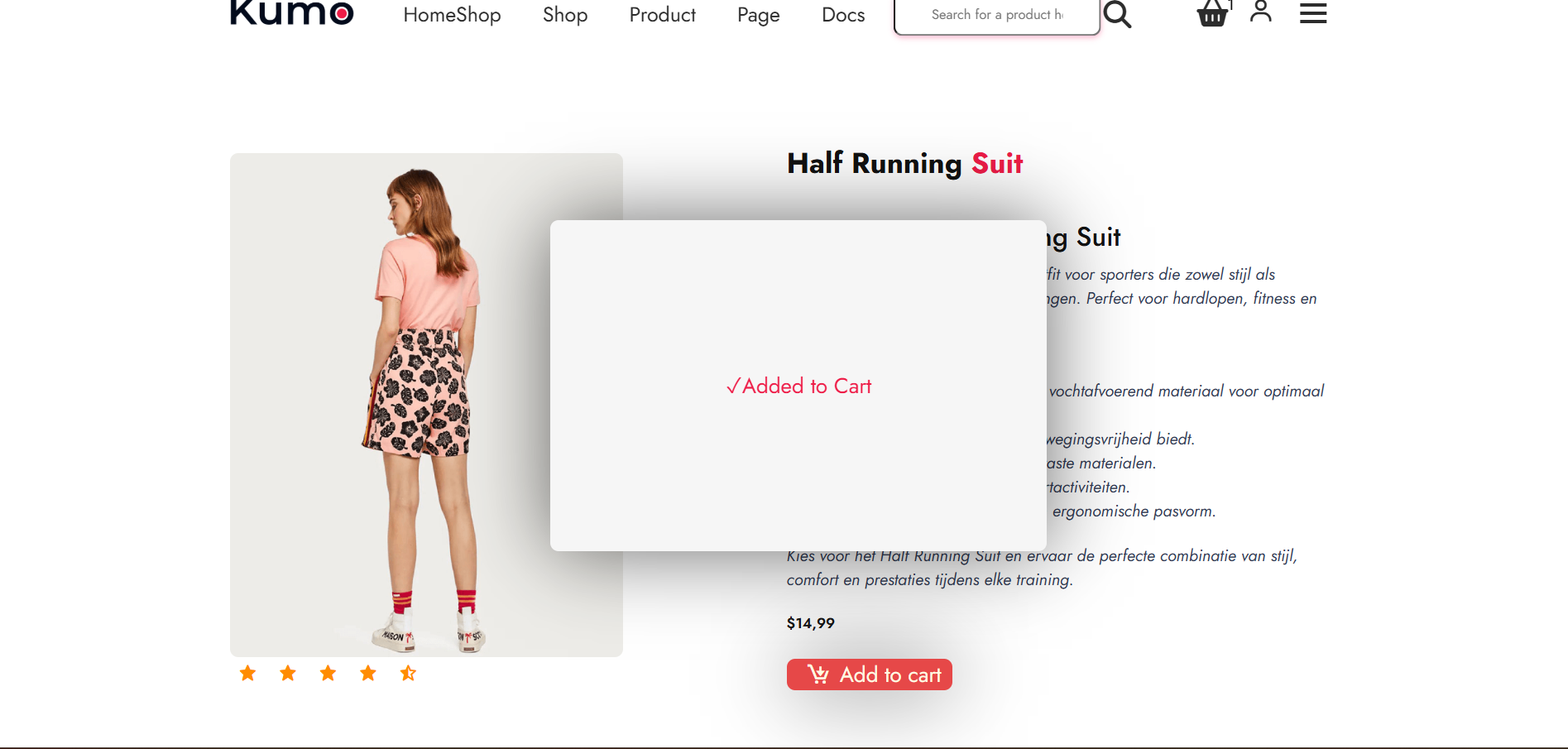Select the fourth star to rate
Screen dimensions: 1568x749
pos(367,673)
